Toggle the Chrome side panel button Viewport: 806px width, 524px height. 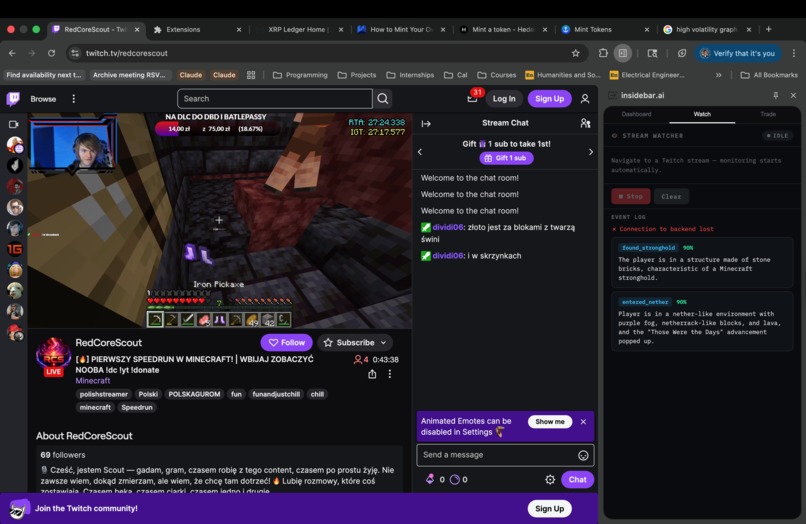(622, 53)
